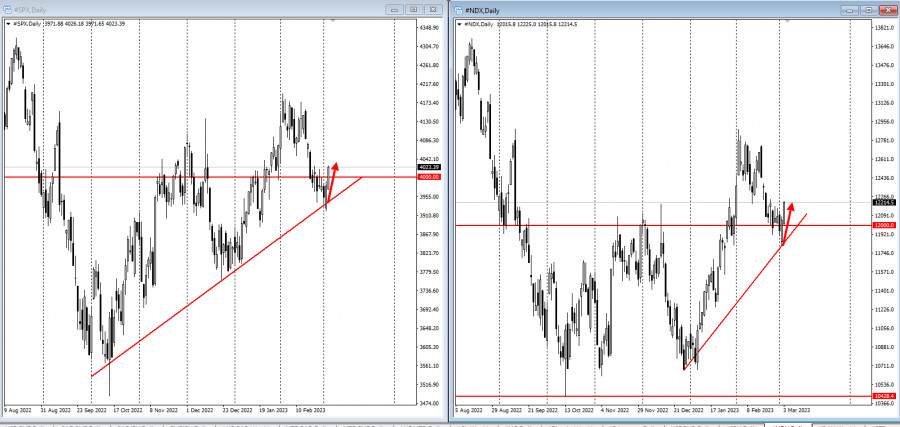Click the #NDX,Daily window title icon
Viewport: 900px width, 427px height.
click(457, 10)
